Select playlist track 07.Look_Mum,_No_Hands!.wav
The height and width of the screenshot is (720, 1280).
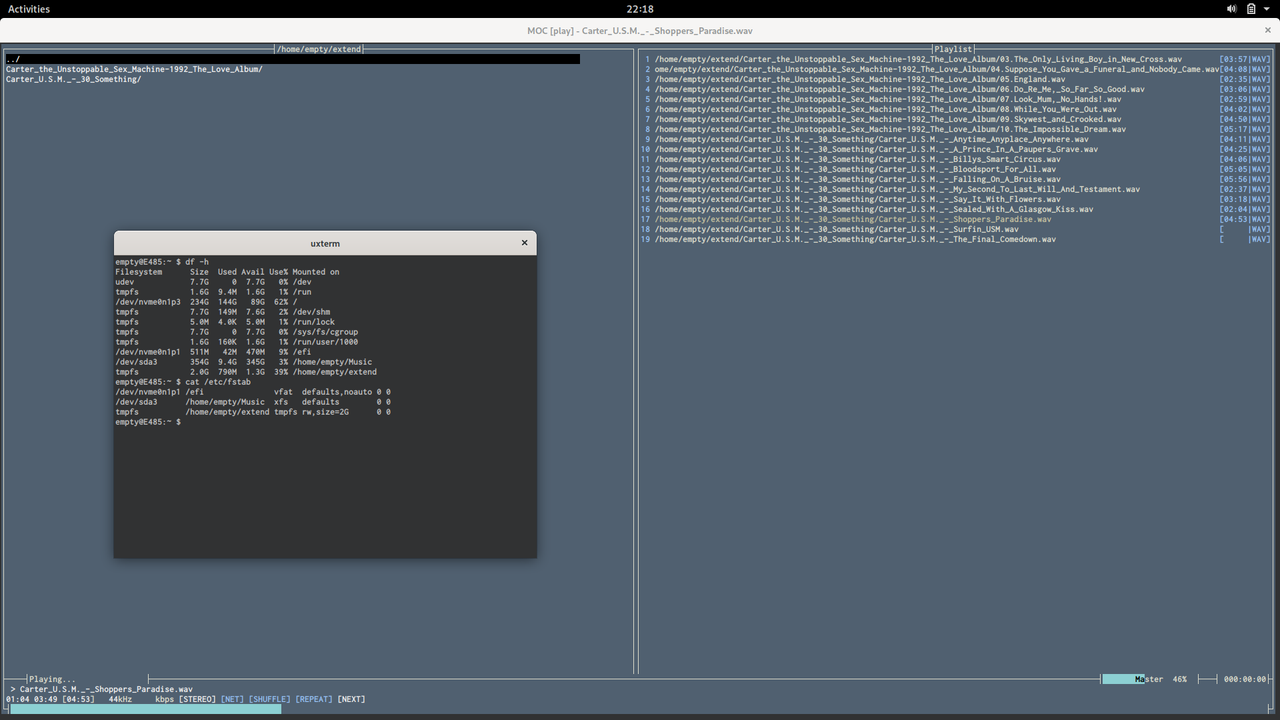[888, 99]
